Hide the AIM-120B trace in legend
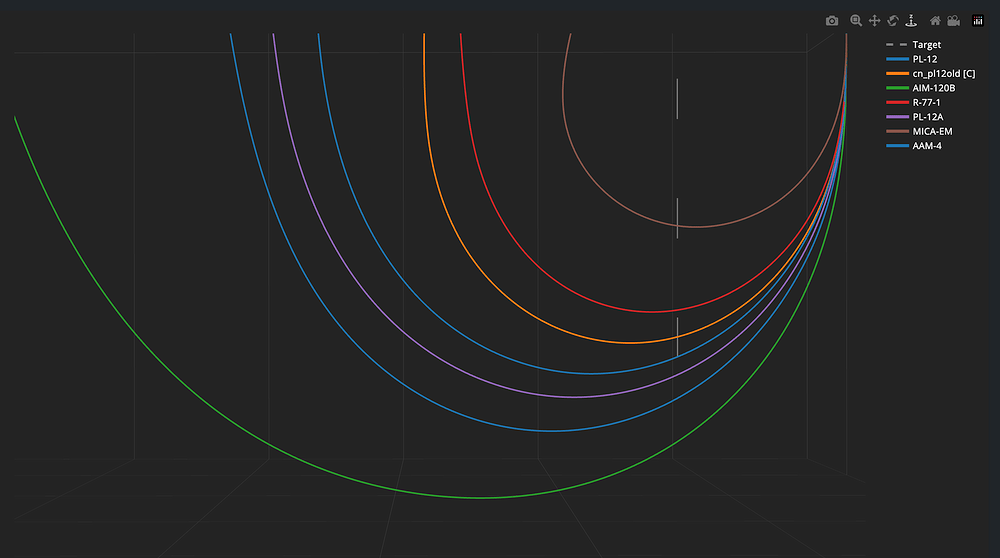 click(x=933, y=88)
